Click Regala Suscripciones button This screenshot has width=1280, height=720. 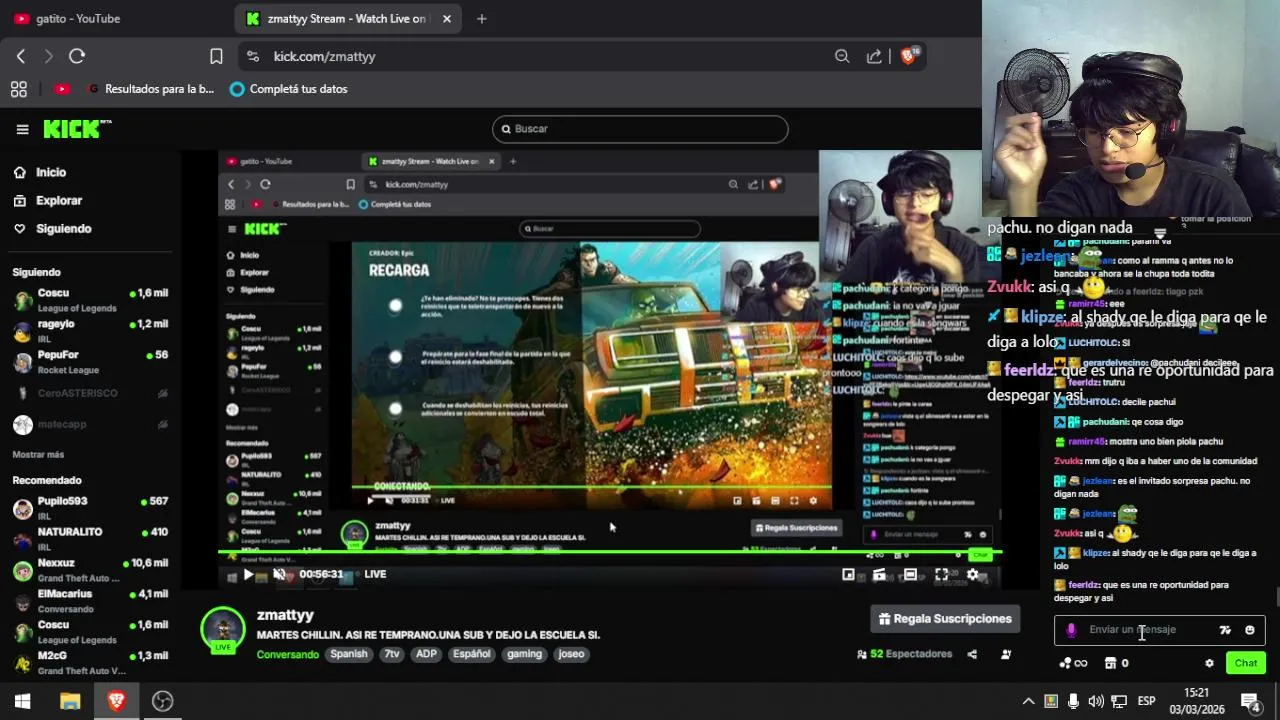(x=945, y=619)
